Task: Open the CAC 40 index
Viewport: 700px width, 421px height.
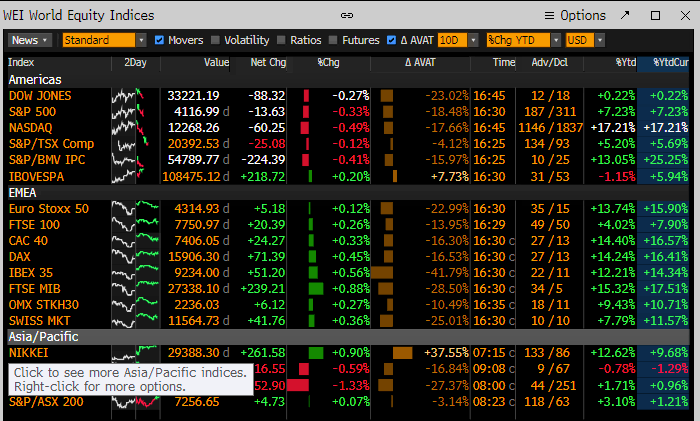Action: (x=28, y=241)
